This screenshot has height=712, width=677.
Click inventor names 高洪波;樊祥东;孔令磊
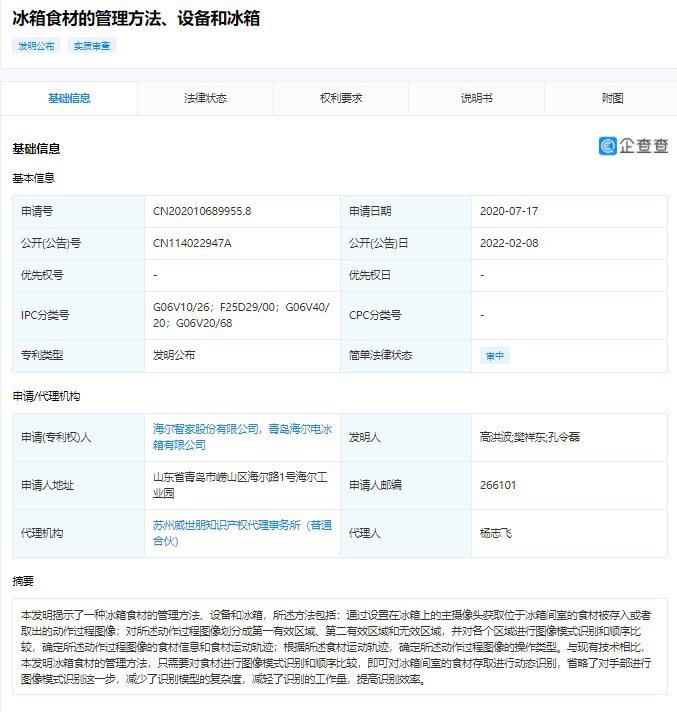(530, 437)
